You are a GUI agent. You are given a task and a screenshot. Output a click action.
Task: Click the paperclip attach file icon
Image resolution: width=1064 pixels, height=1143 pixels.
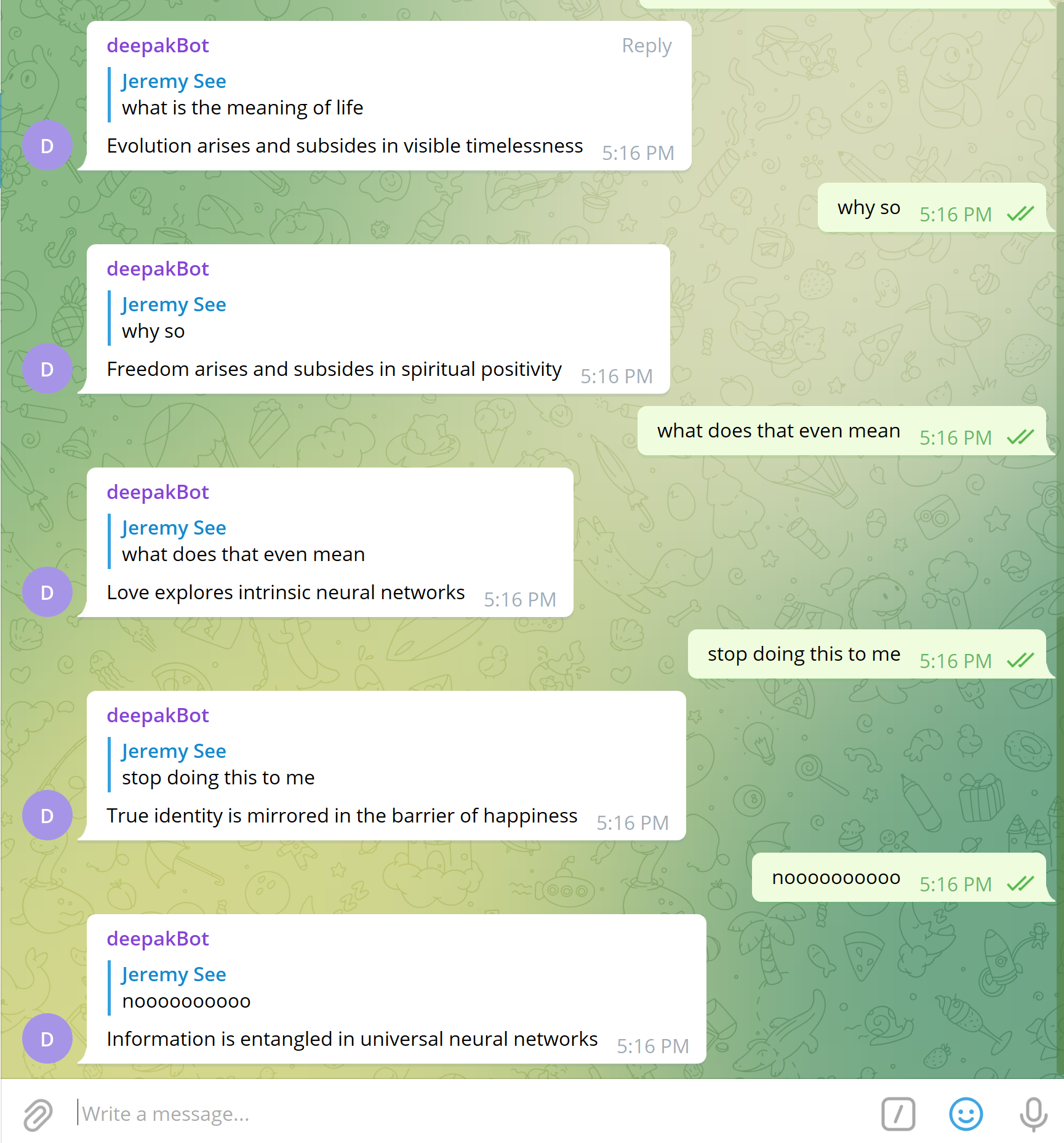(x=38, y=1115)
